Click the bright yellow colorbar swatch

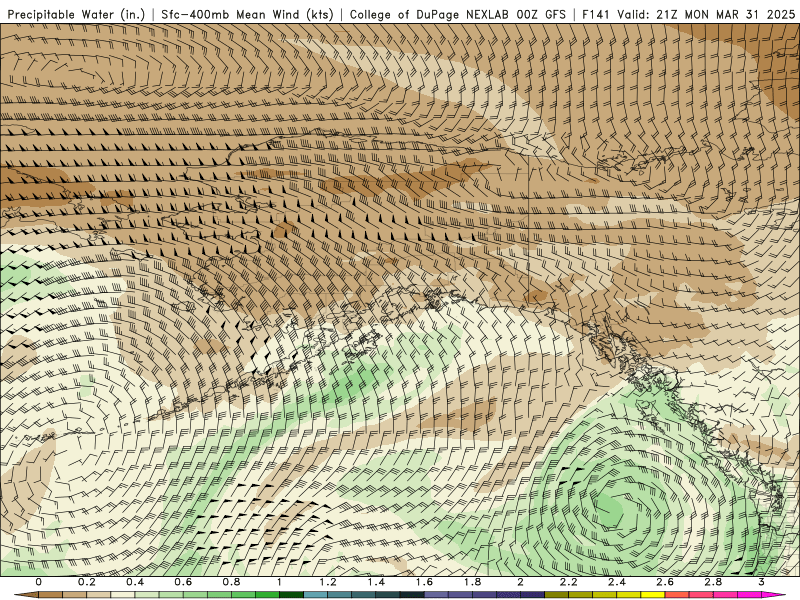653,594
